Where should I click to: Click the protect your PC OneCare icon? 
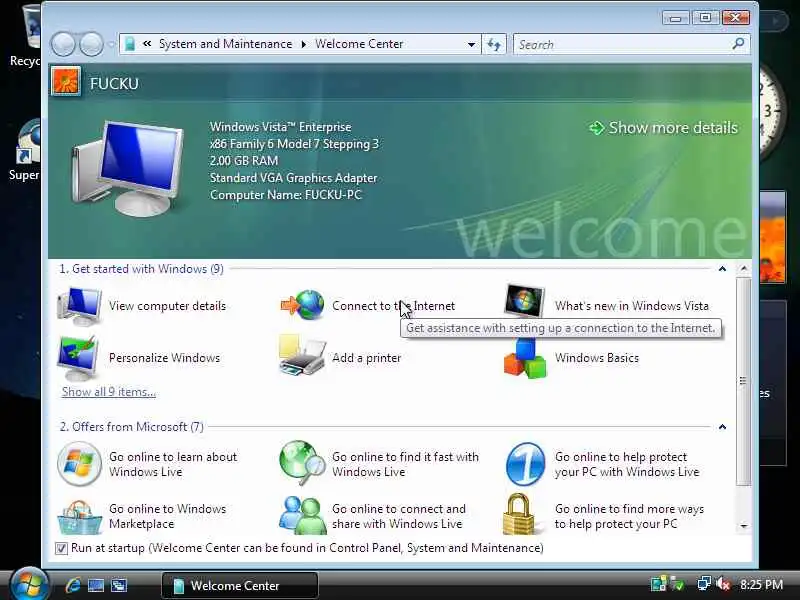pyautogui.click(x=525, y=464)
